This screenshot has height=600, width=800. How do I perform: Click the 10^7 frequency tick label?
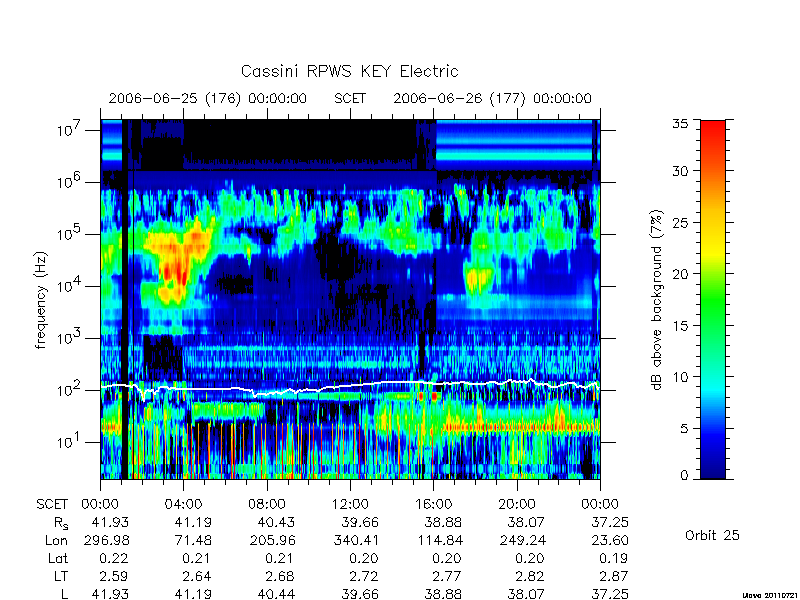[70, 130]
